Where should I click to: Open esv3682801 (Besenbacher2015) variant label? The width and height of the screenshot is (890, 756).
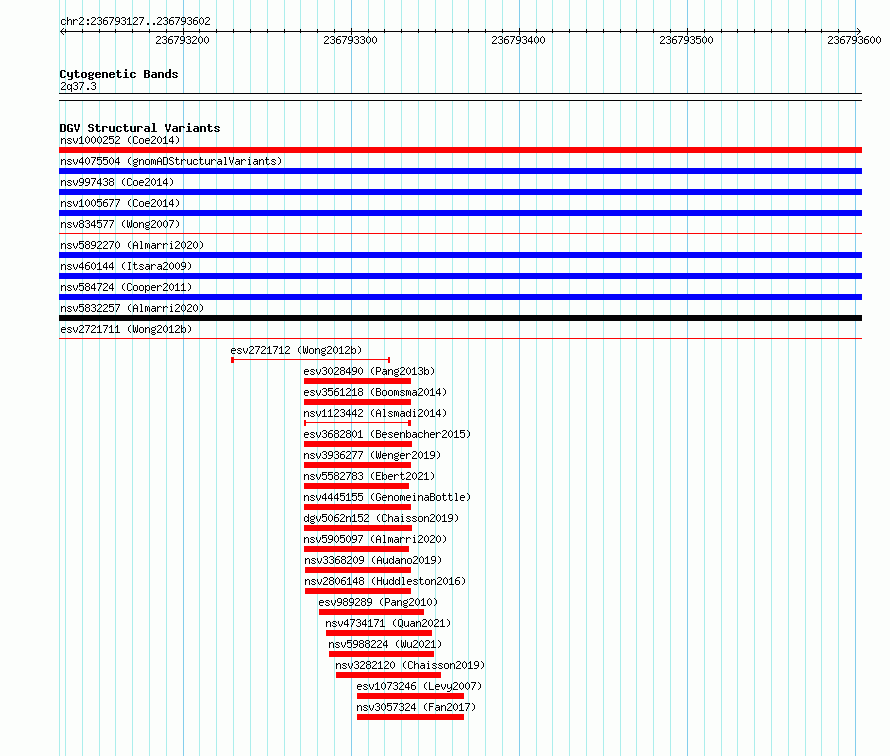(387, 434)
